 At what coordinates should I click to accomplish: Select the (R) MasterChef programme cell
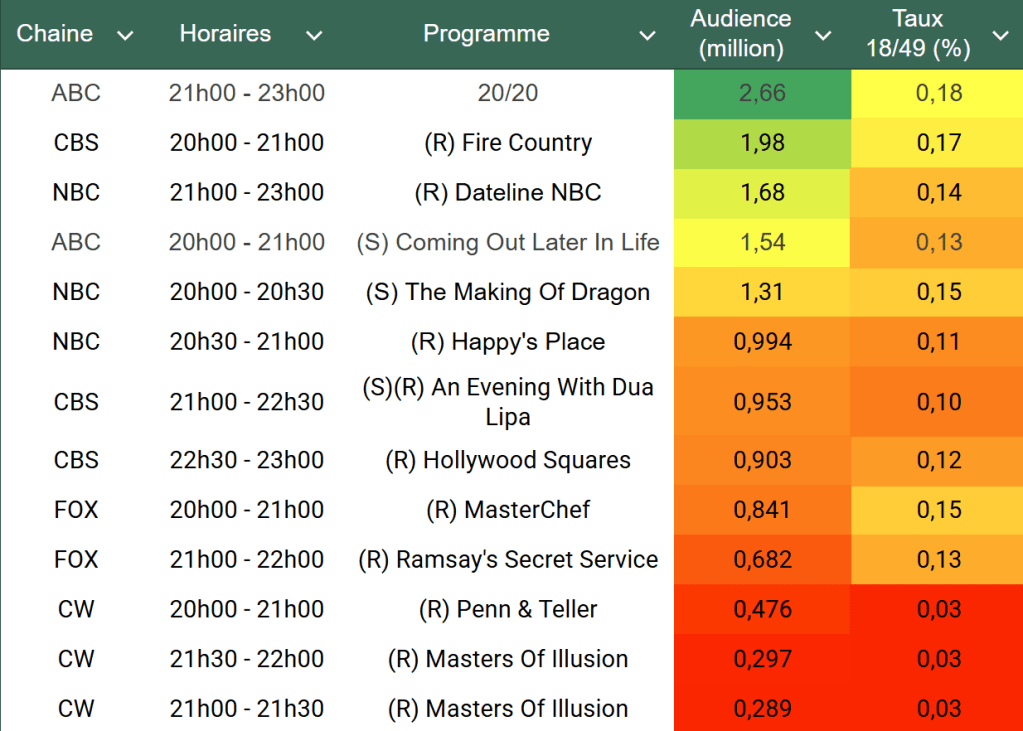point(508,510)
